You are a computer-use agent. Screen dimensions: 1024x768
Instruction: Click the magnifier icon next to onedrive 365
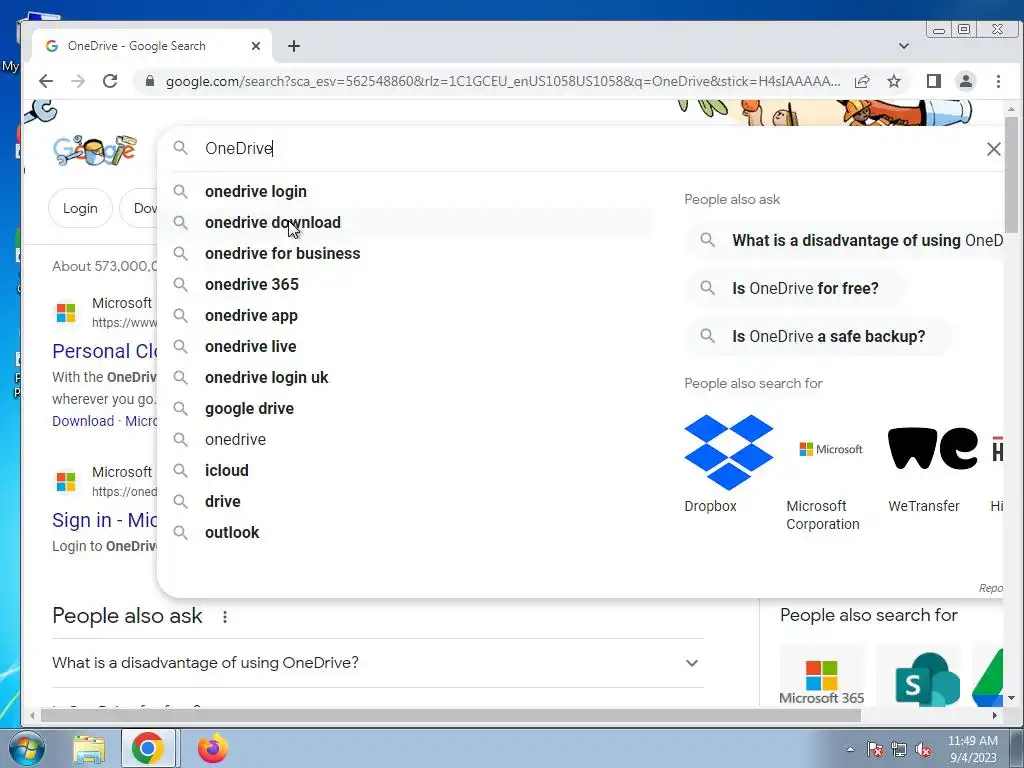pyautogui.click(x=180, y=285)
